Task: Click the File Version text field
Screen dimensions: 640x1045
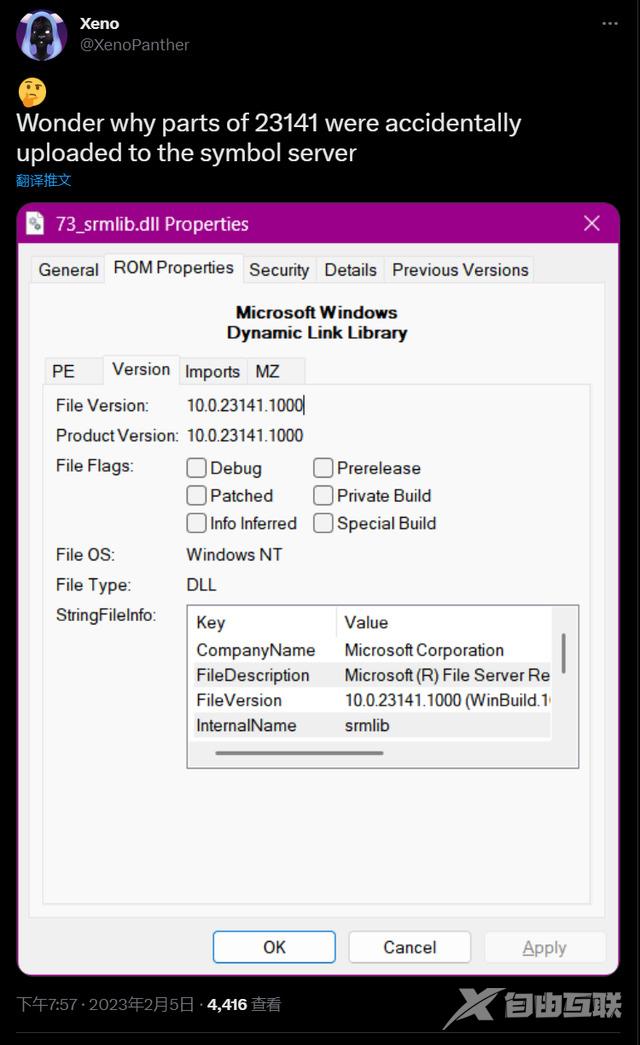Action: (245, 405)
